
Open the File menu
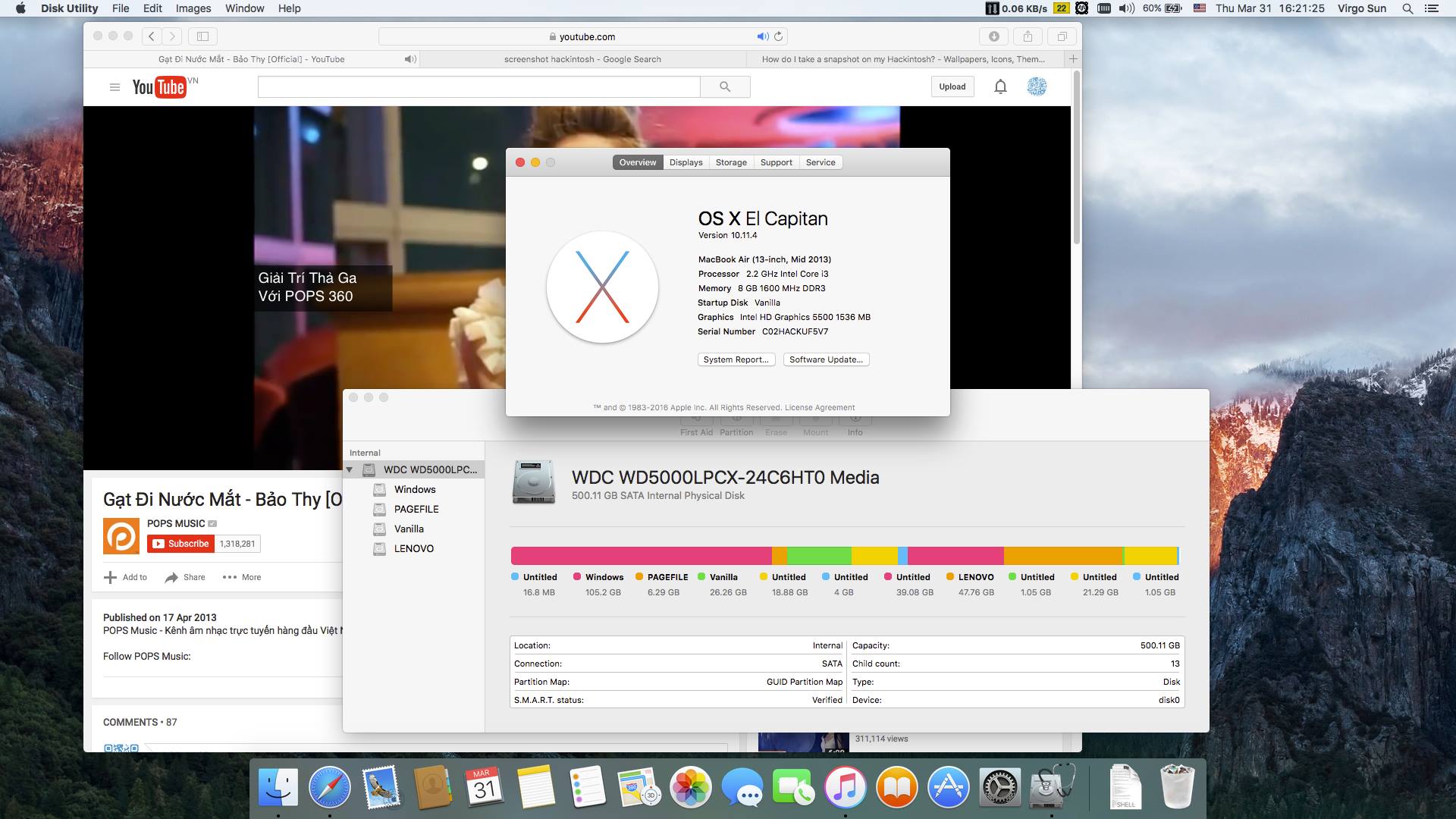pos(121,8)
